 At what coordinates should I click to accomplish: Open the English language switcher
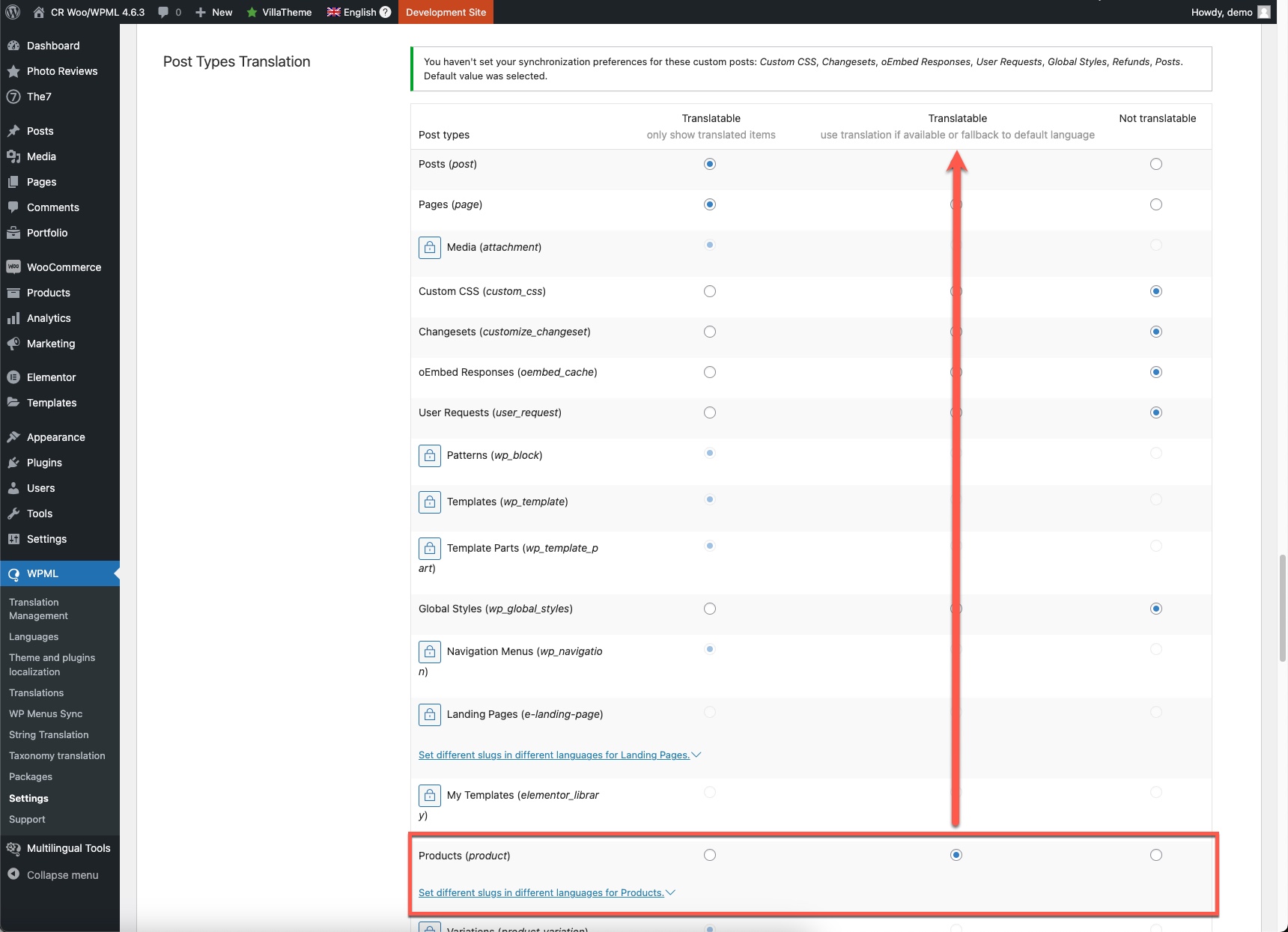pyautogui.click(x=359, y=12)
